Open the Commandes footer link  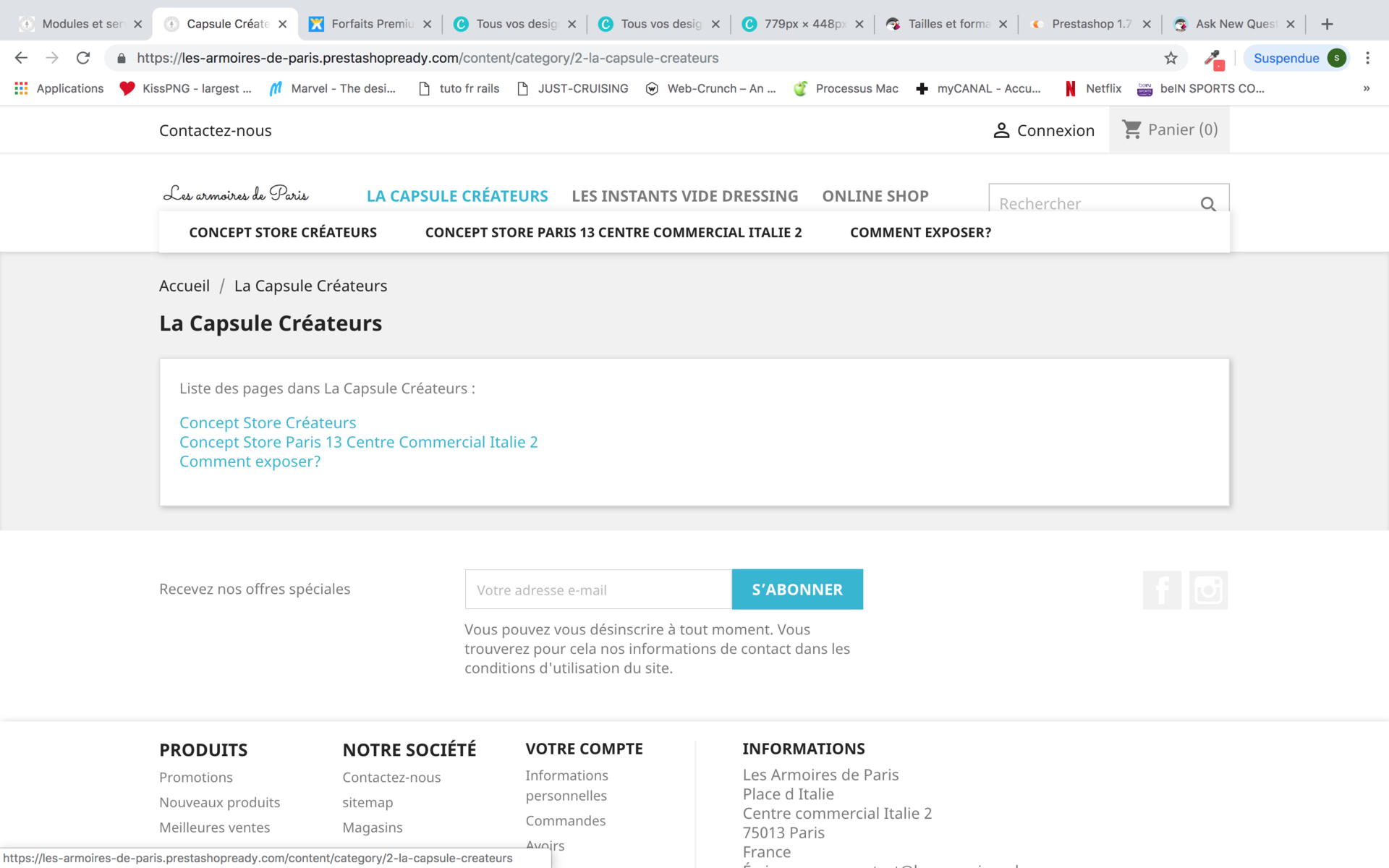click(566, 820)
